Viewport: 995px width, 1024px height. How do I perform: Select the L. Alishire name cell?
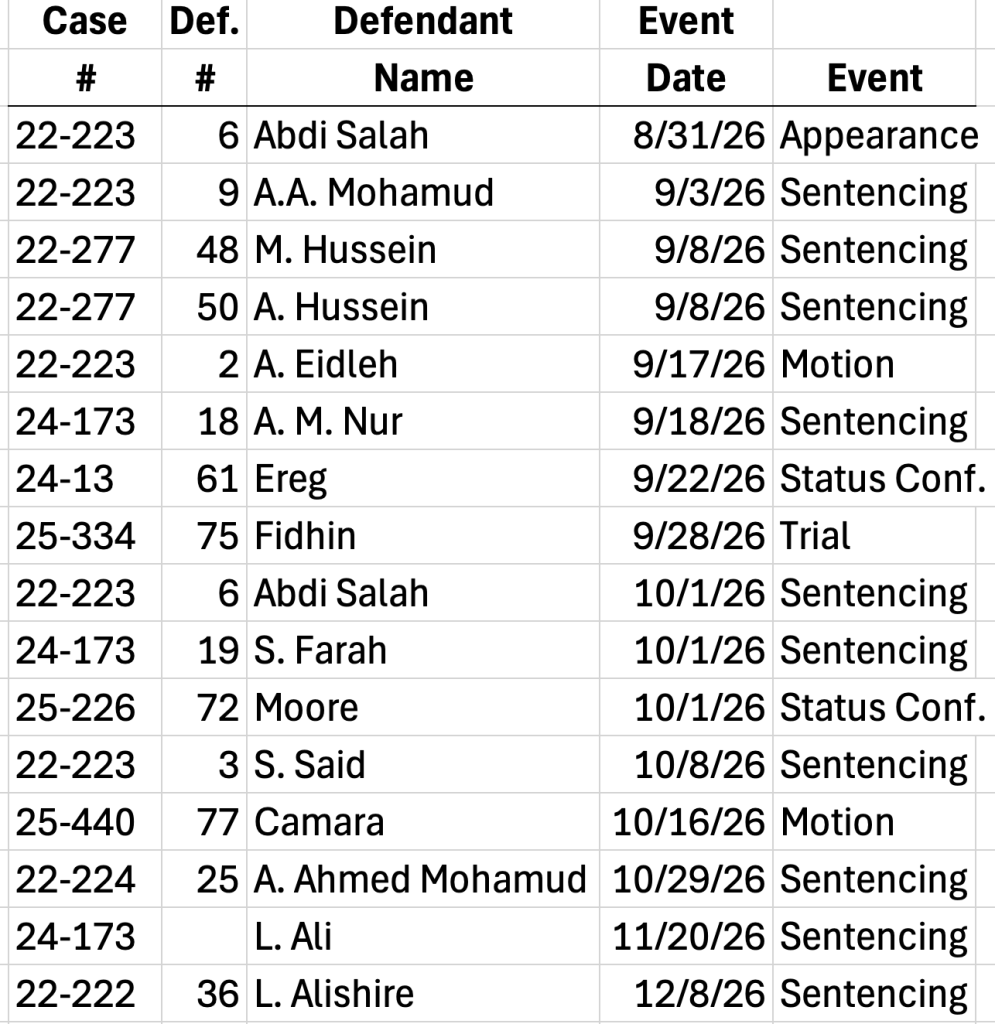pyautogui.click(x=423, y=993)
